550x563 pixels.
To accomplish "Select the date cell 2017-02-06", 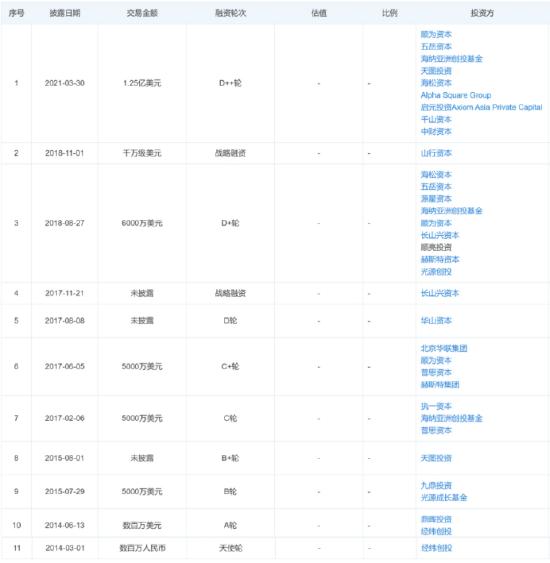I will 65,418.
